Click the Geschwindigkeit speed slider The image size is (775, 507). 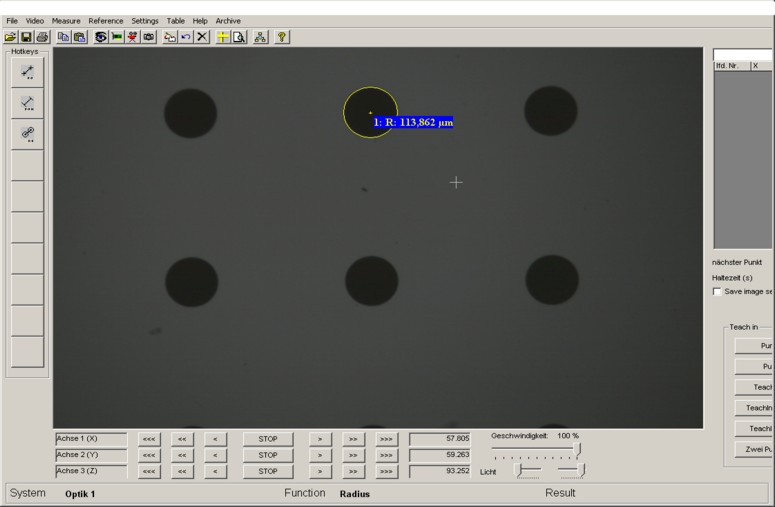tap(577, 449)
